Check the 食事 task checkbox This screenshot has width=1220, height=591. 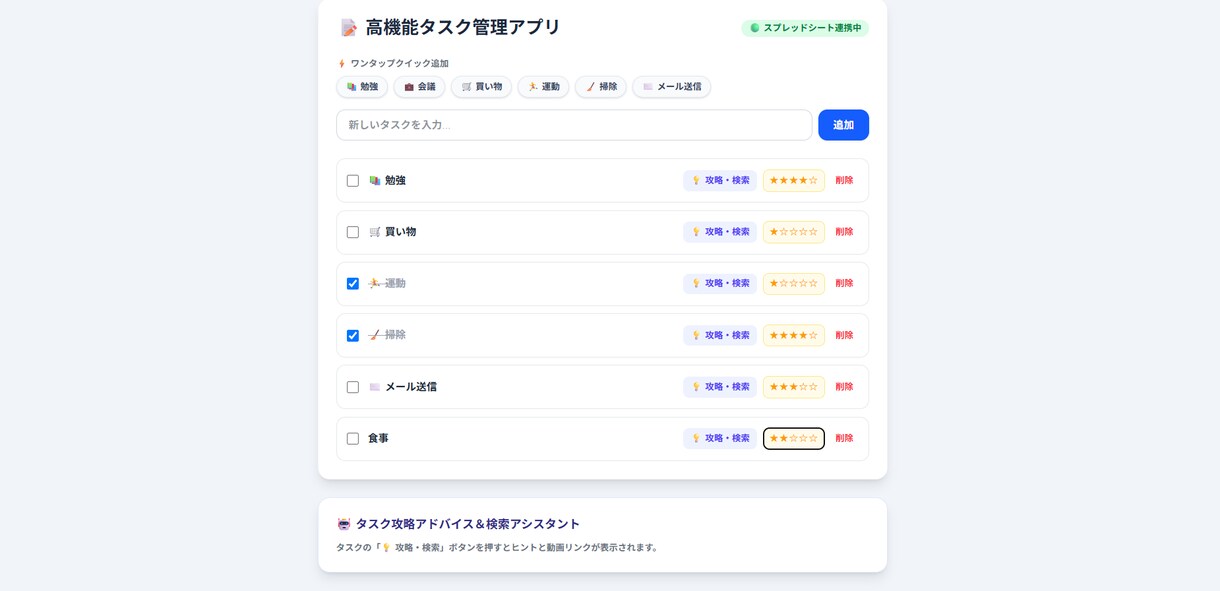pyautogui.click(x=353, y=439)
